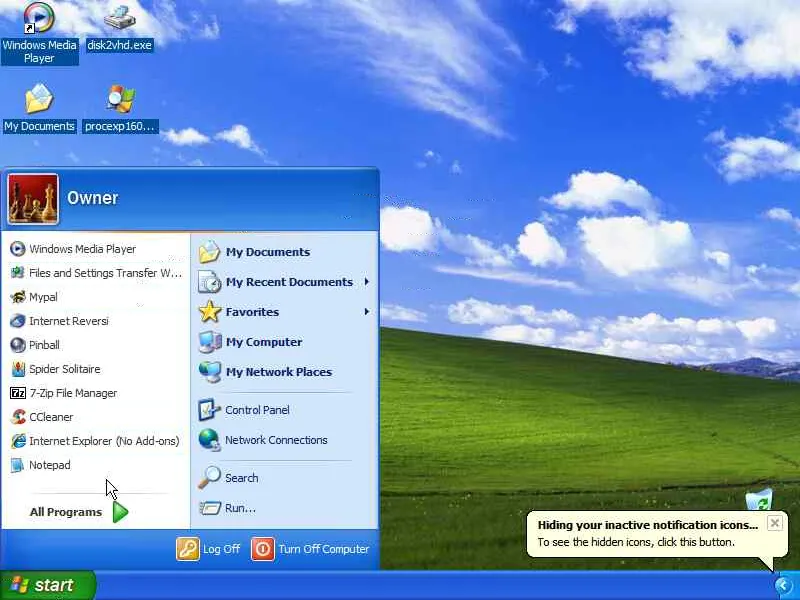Viewport: 800px width, 600px height.
Task: Show hidden notification icons with the tray arrow
Action: (x=784, y=585)
